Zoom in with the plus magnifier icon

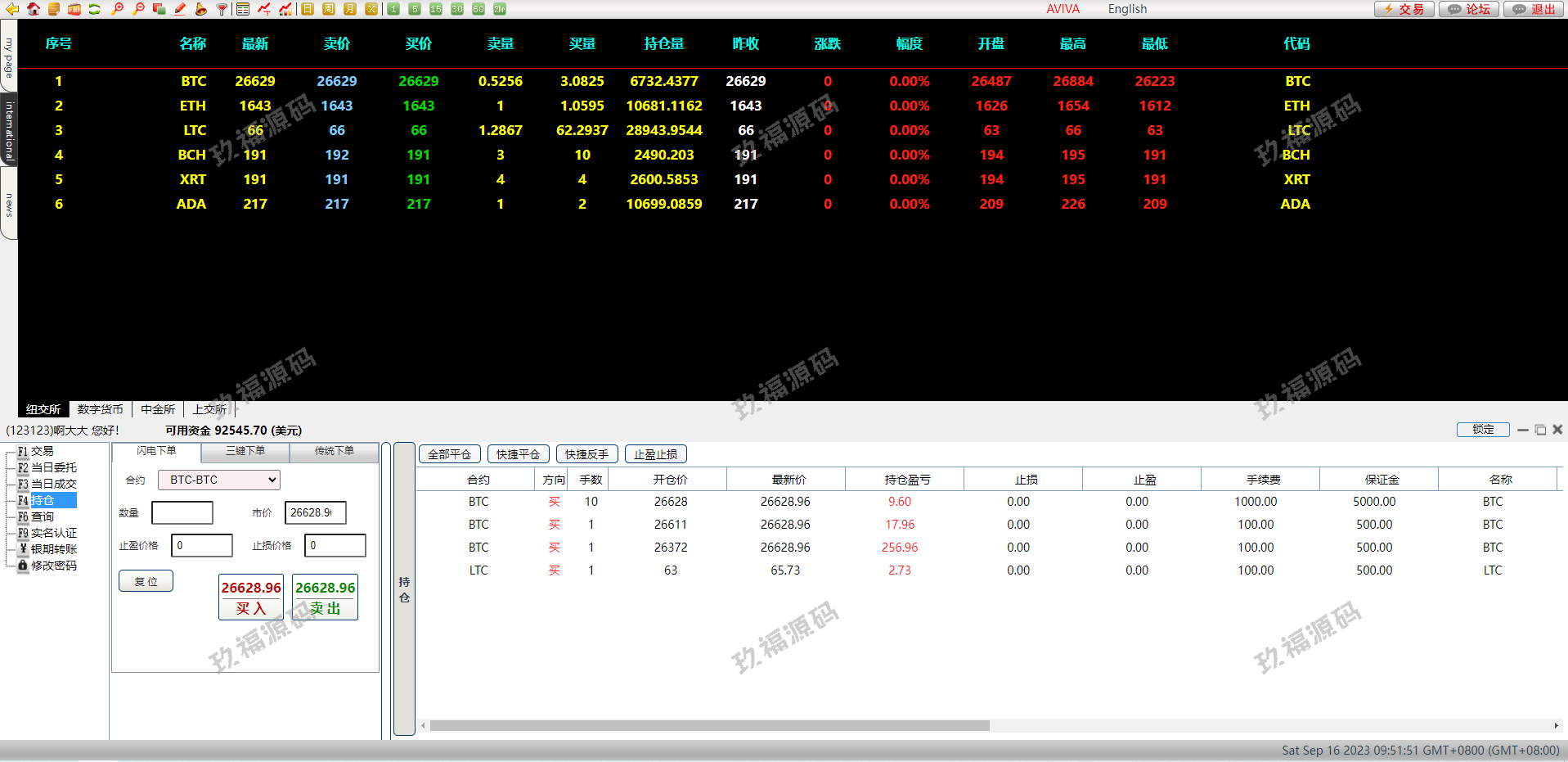118,9
